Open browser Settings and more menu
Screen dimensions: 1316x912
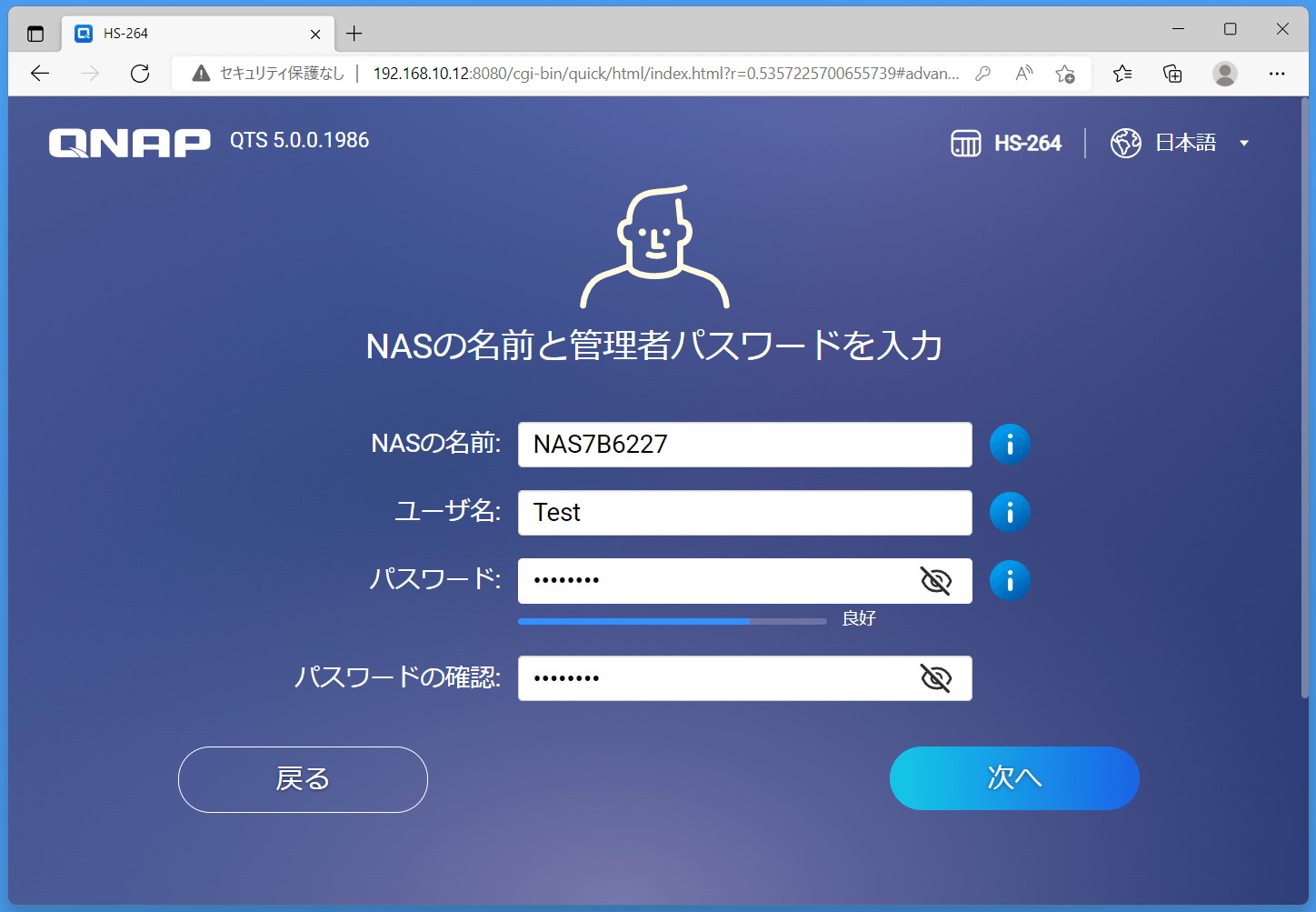click(1277, 74)
